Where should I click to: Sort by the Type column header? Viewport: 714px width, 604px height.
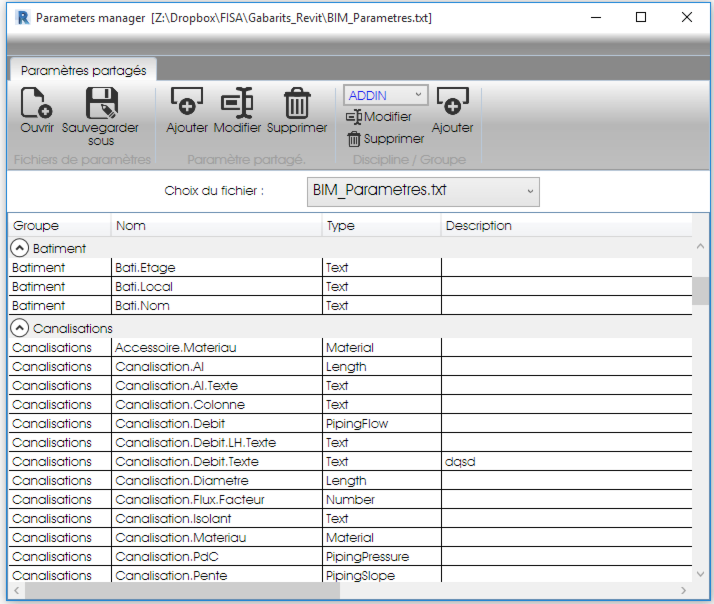(x=380, y=226)
